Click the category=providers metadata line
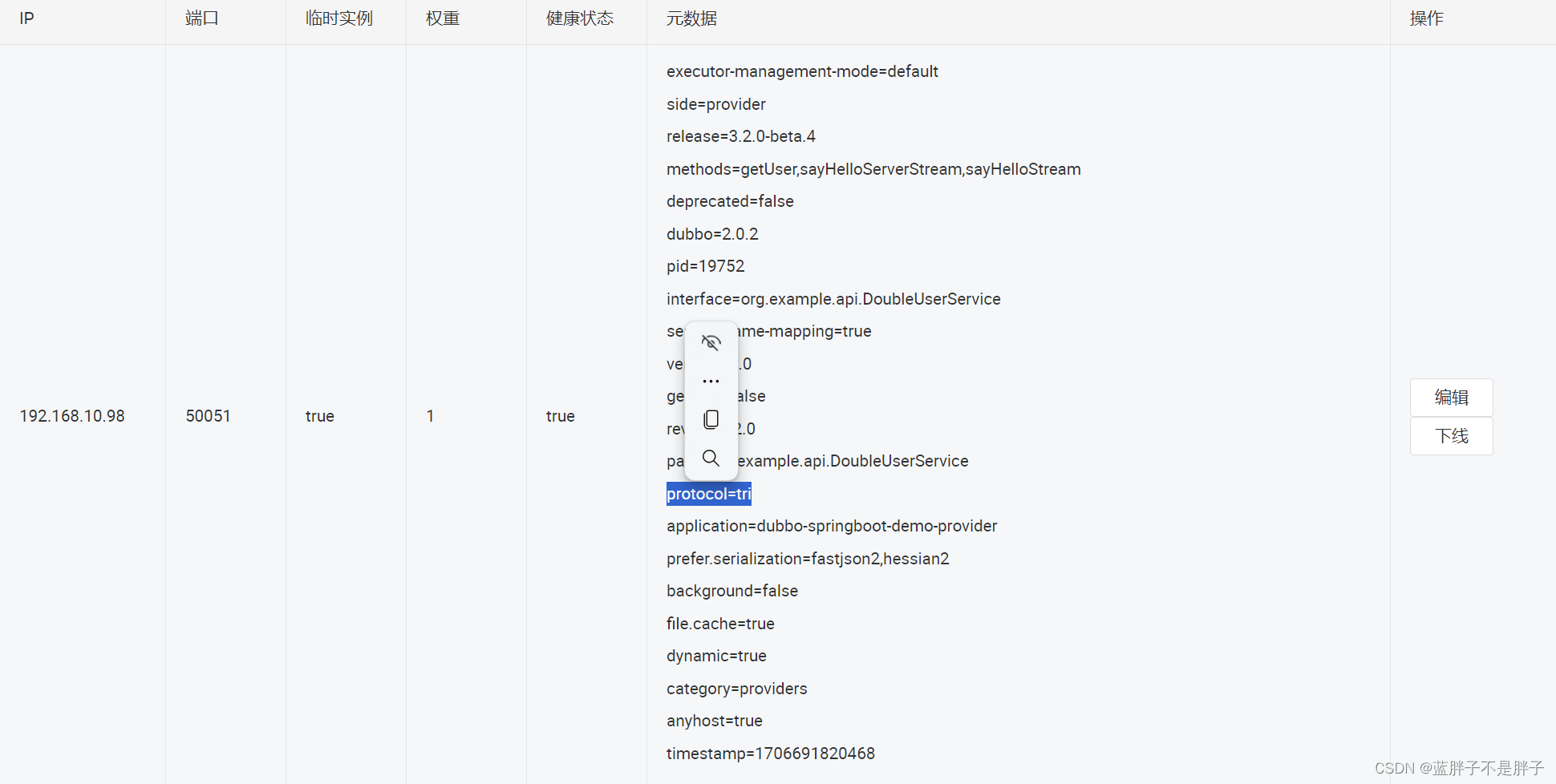The height and width of the screenshot is (784, 1556). (737, 689)
